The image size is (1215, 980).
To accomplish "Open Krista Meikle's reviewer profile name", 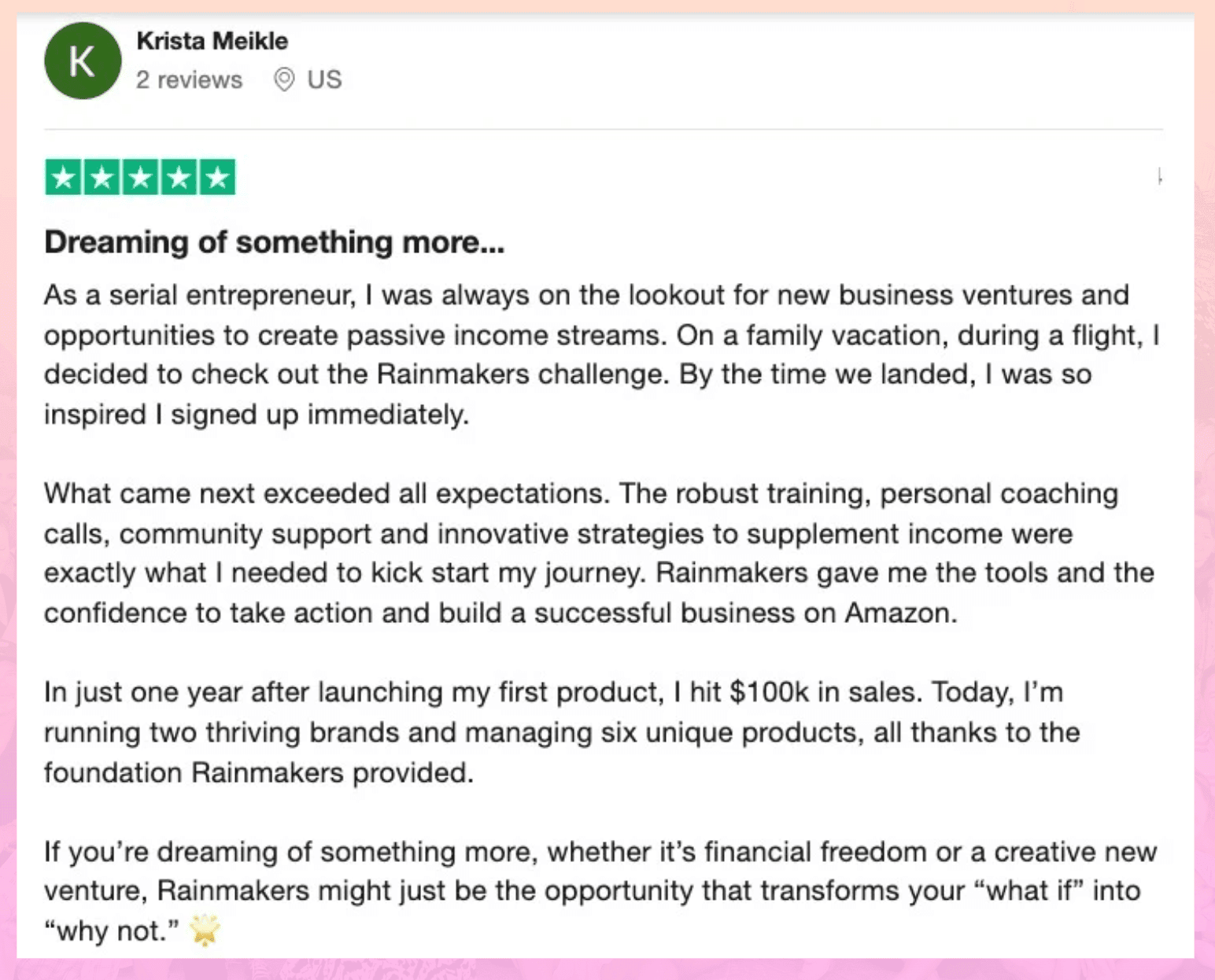I will pos(212,41).
